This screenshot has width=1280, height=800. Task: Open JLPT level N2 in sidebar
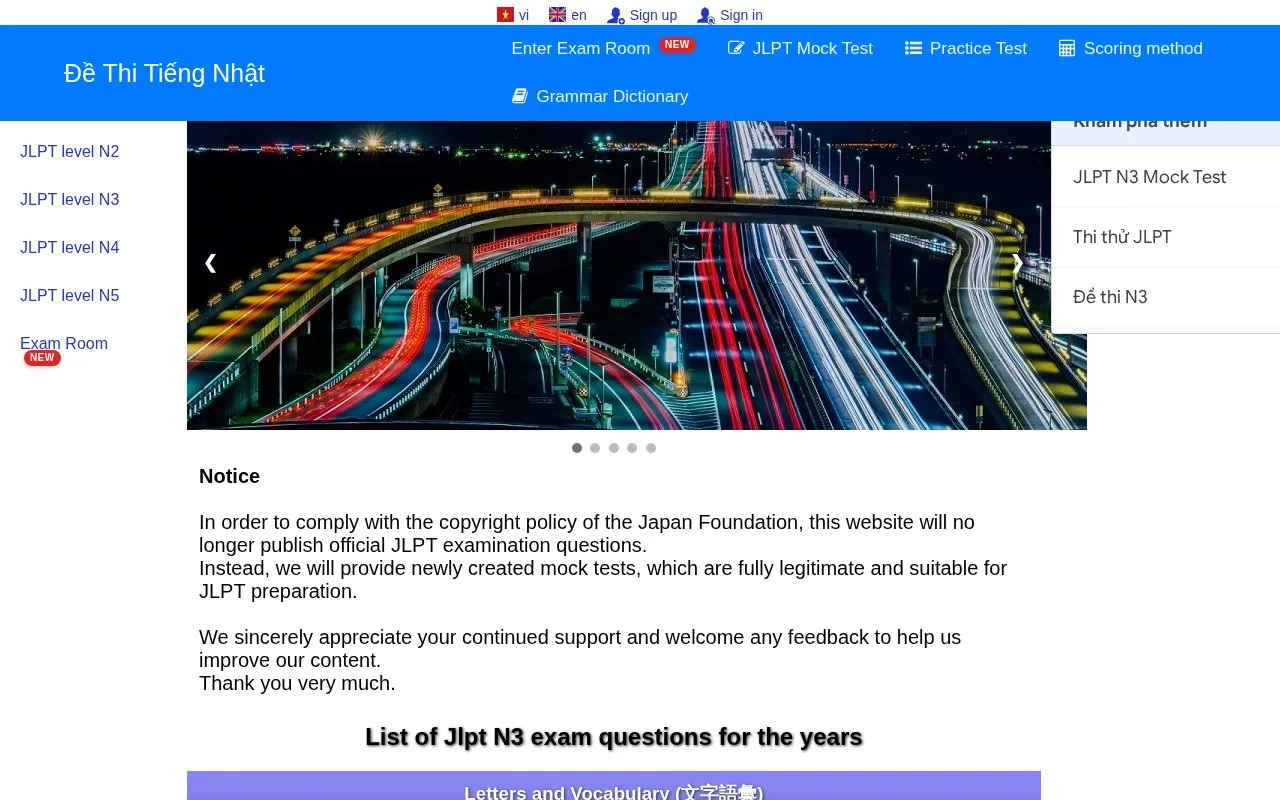point(69,151)
